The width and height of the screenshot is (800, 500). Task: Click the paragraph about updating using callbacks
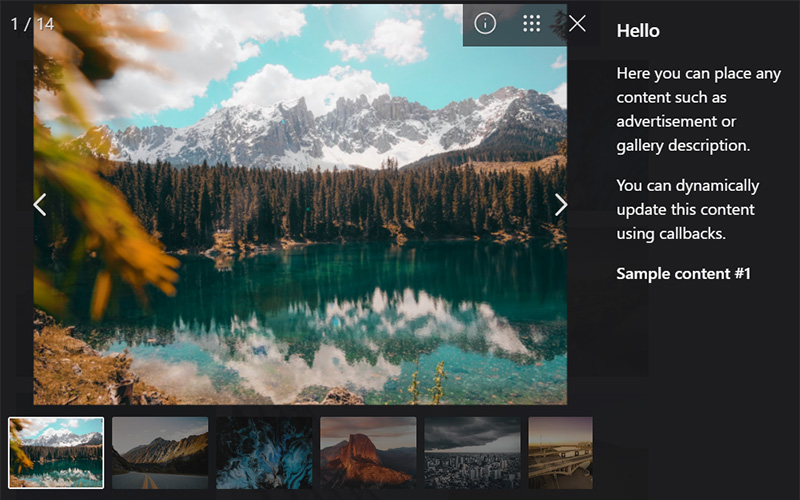click(687, 209)
